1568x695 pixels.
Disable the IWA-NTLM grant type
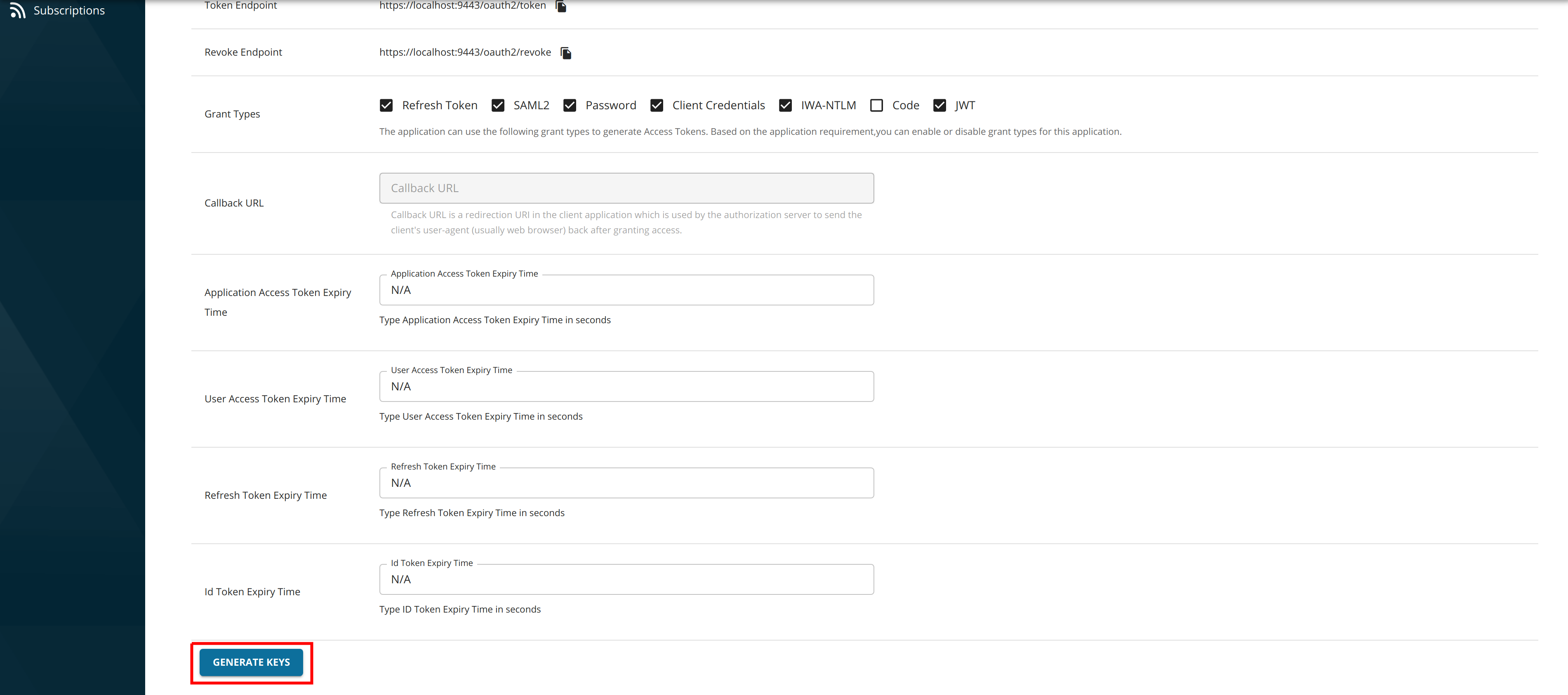click(785, 105)
